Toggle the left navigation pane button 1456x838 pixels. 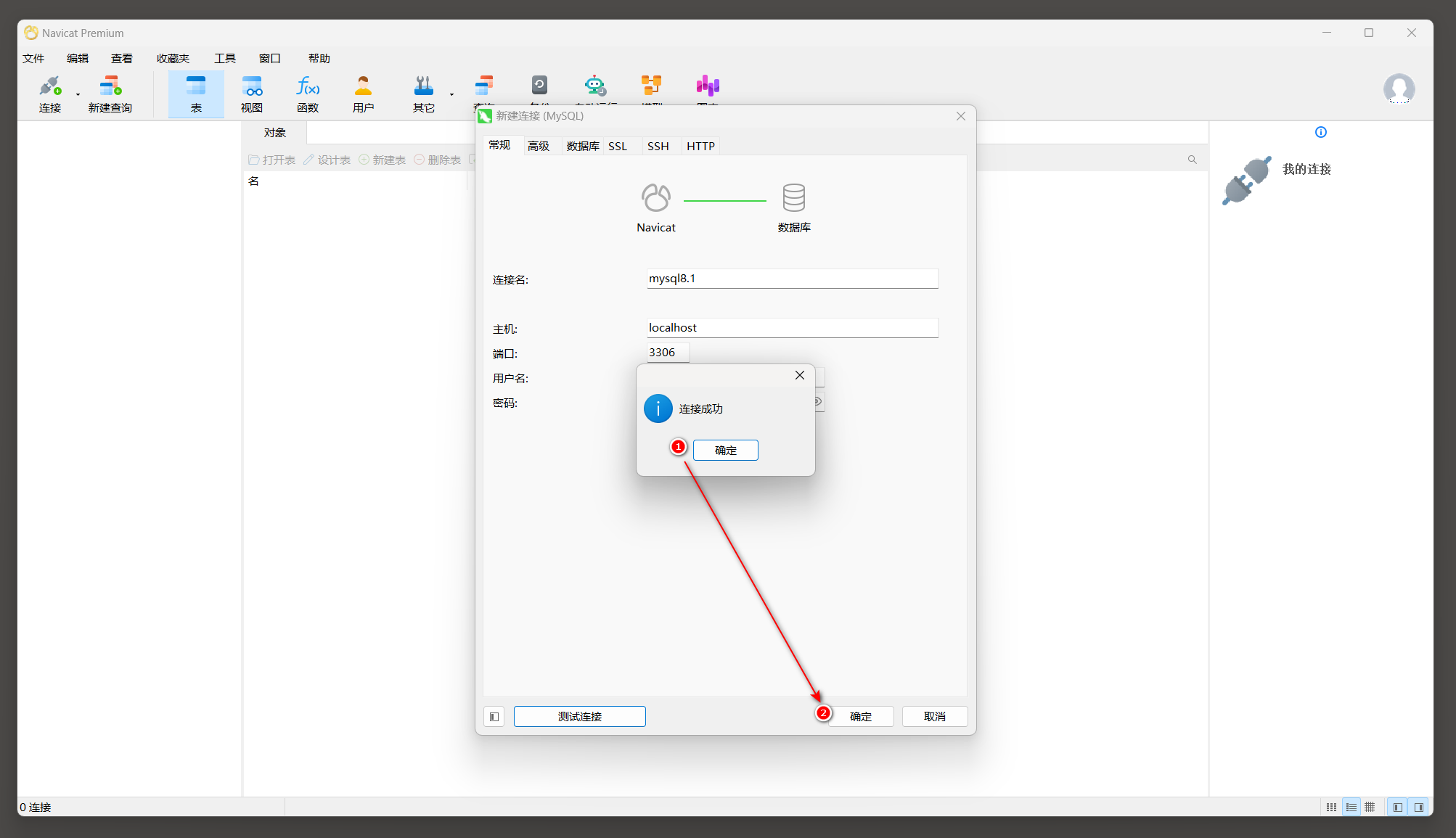pyautogui.click(x=1397, y=807)
